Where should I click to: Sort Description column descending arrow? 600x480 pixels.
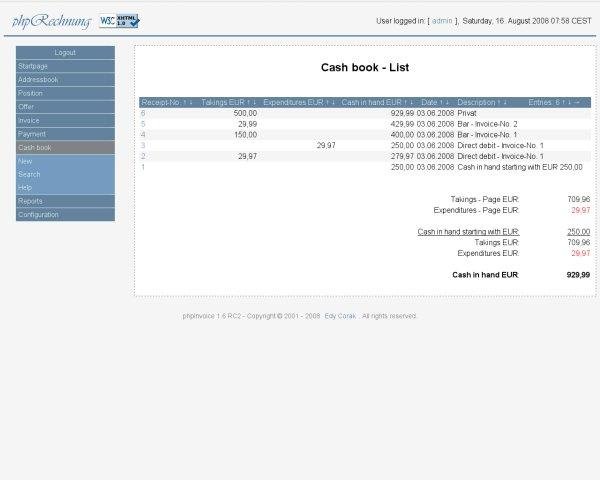click(506, 102)
